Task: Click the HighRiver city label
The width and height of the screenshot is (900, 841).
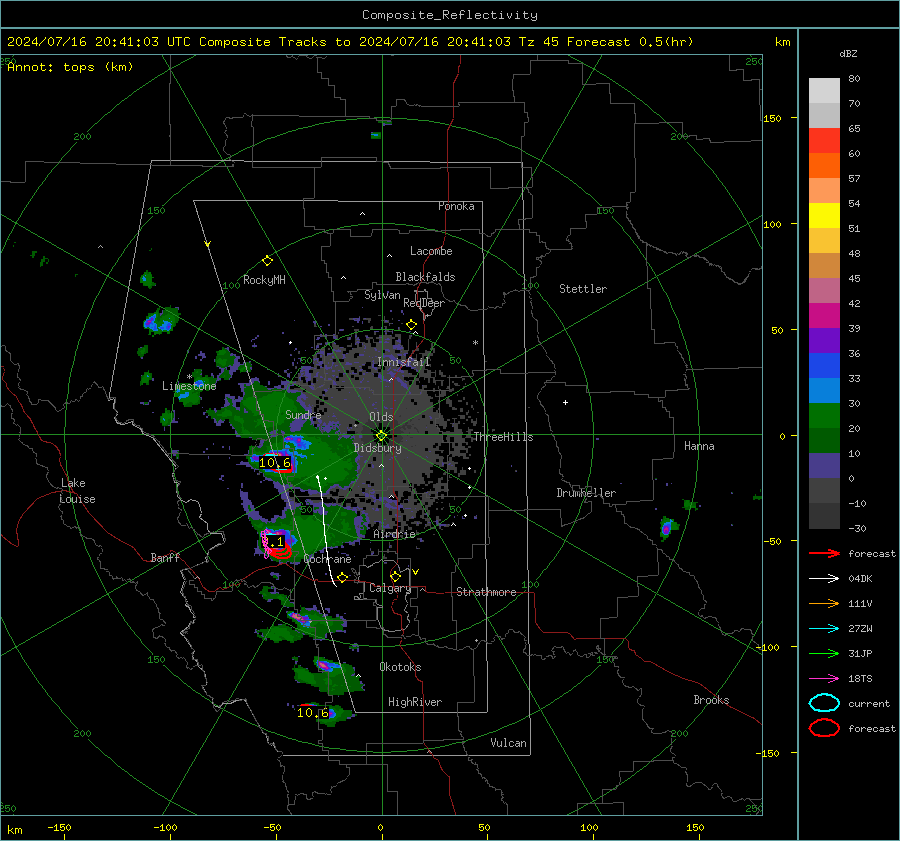Action: 414,702
